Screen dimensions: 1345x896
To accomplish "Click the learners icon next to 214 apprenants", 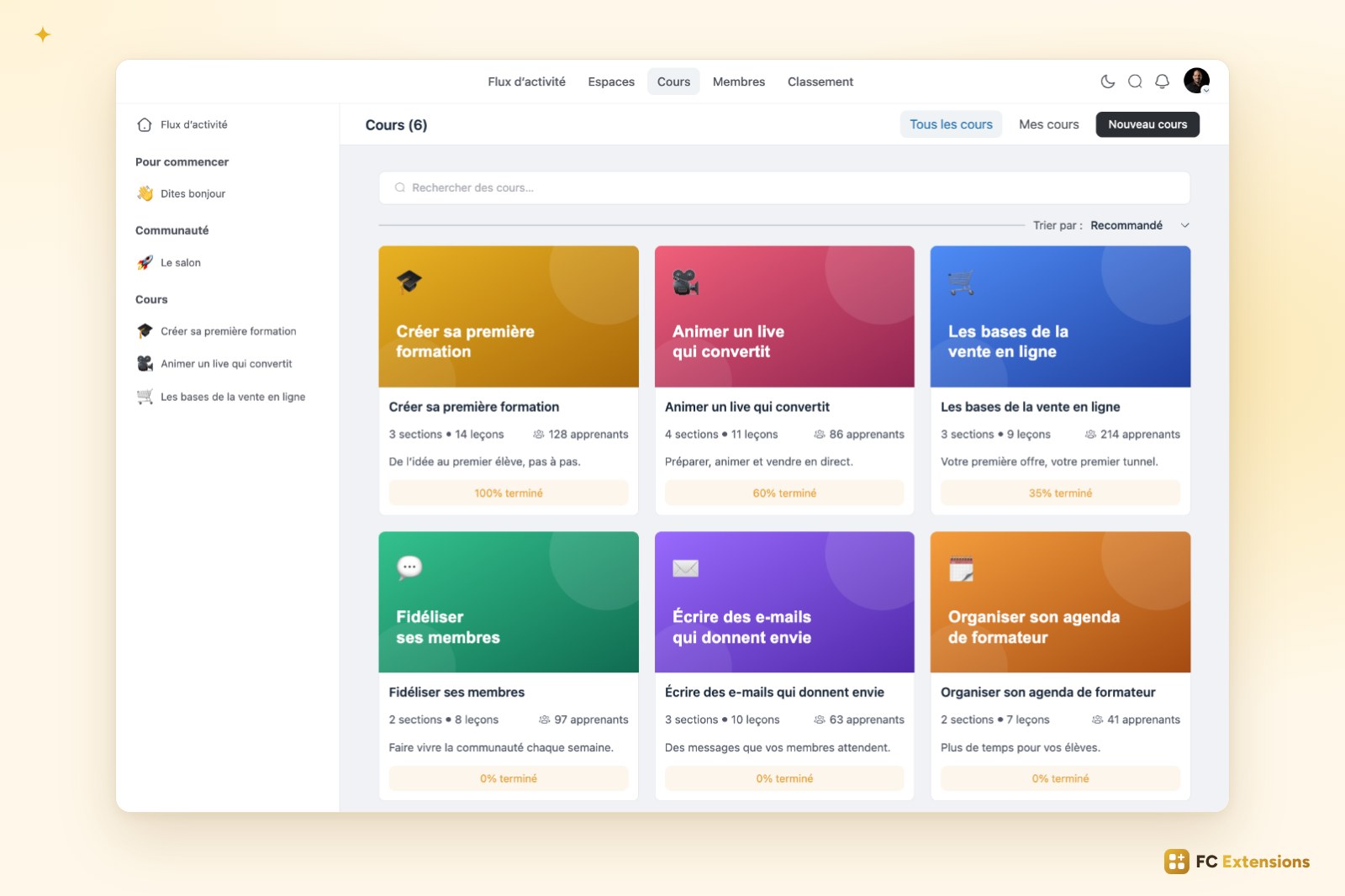I will (x=1090, y=435).
